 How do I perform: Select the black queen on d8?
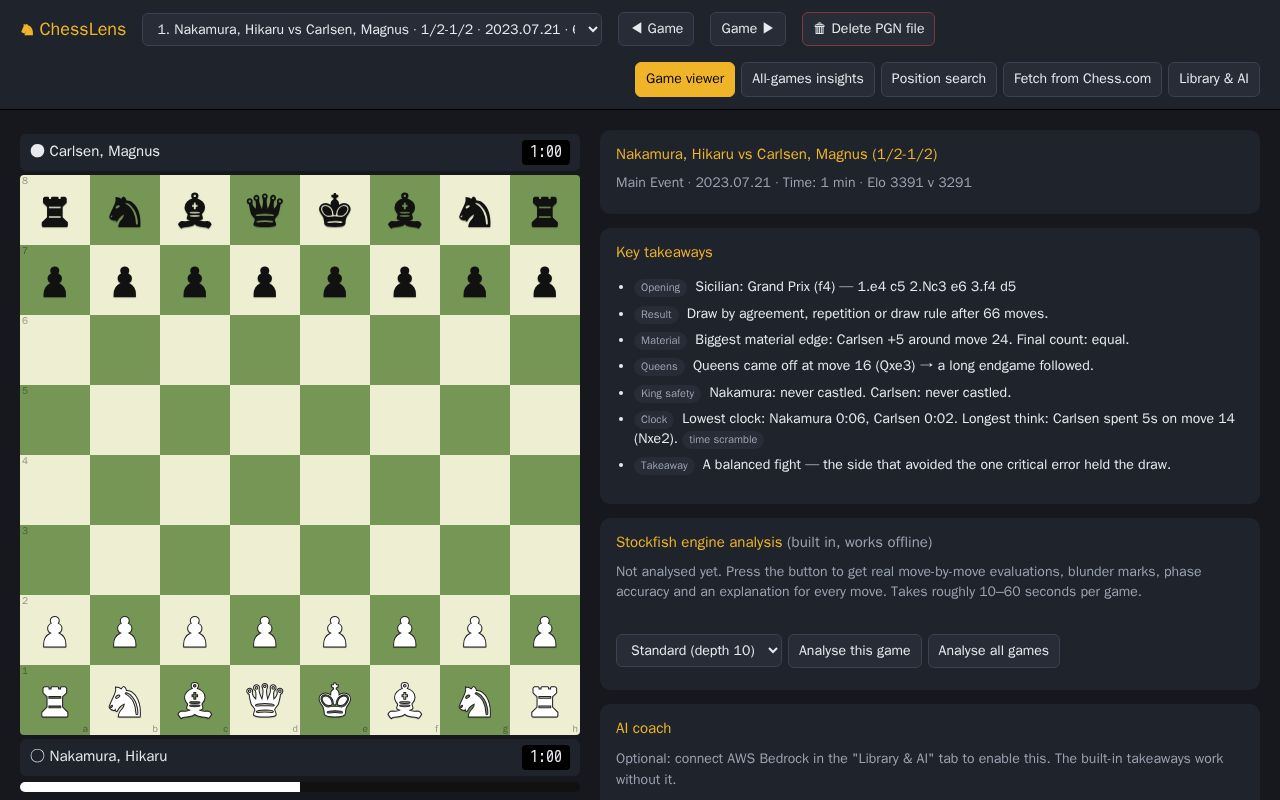265,210
